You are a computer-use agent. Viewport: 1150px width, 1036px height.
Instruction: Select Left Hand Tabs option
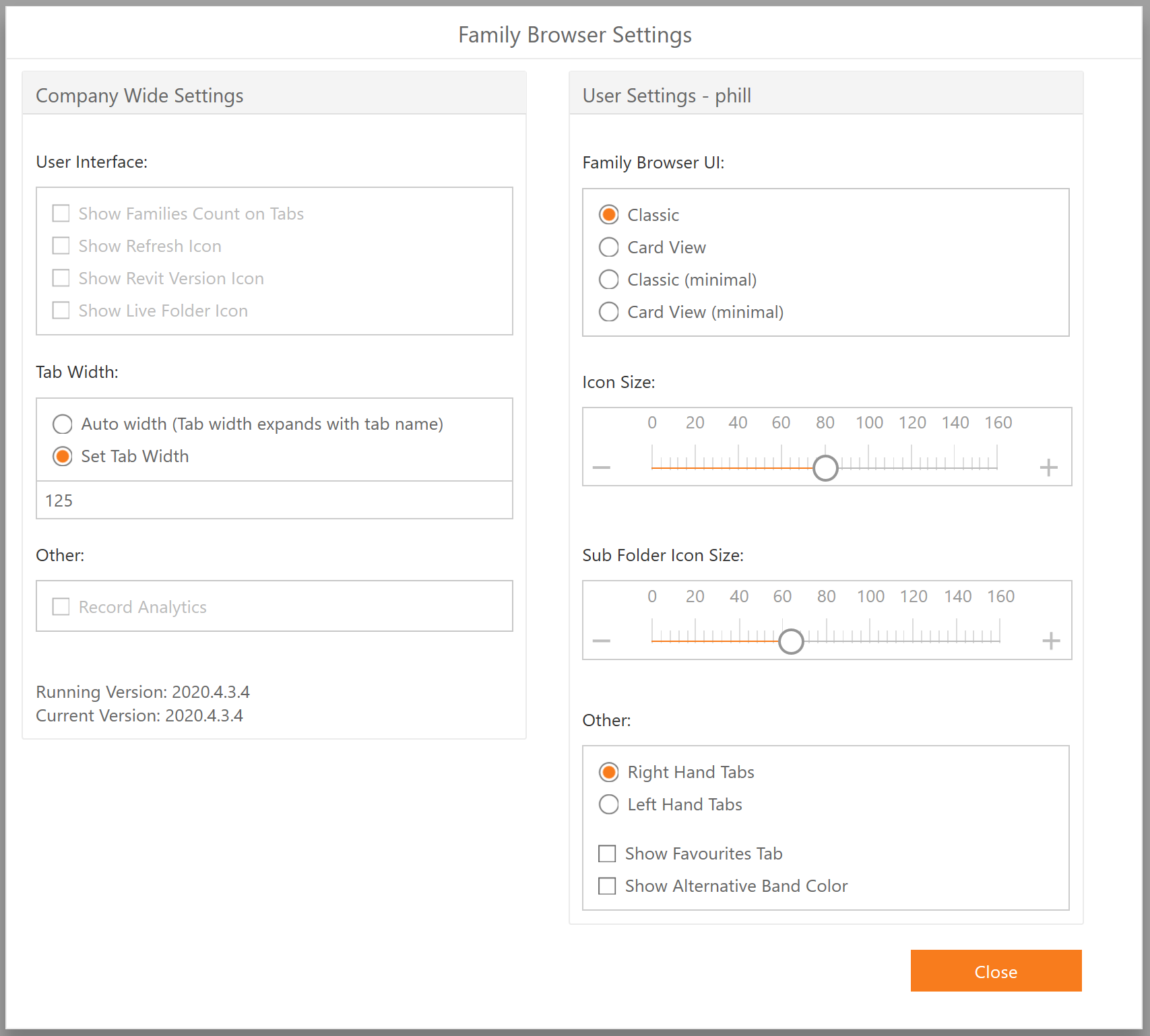(x=609, y=804)
